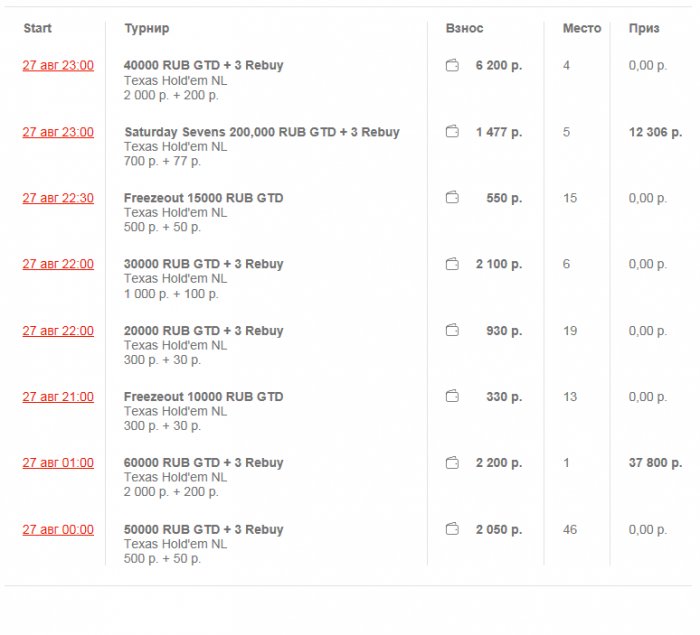
Task: Click the Приз column header
Action: (x=644, y=28)
